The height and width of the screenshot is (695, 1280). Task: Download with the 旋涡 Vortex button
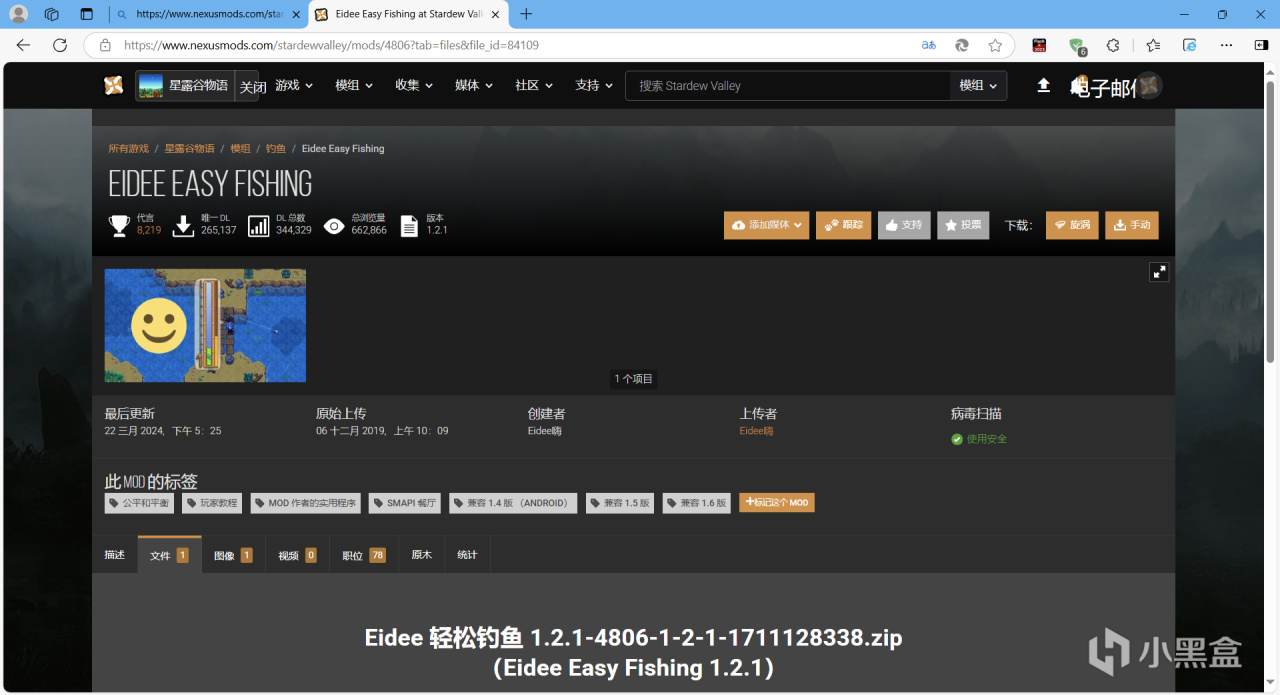pyautogui.click(x=1072, y=225)
